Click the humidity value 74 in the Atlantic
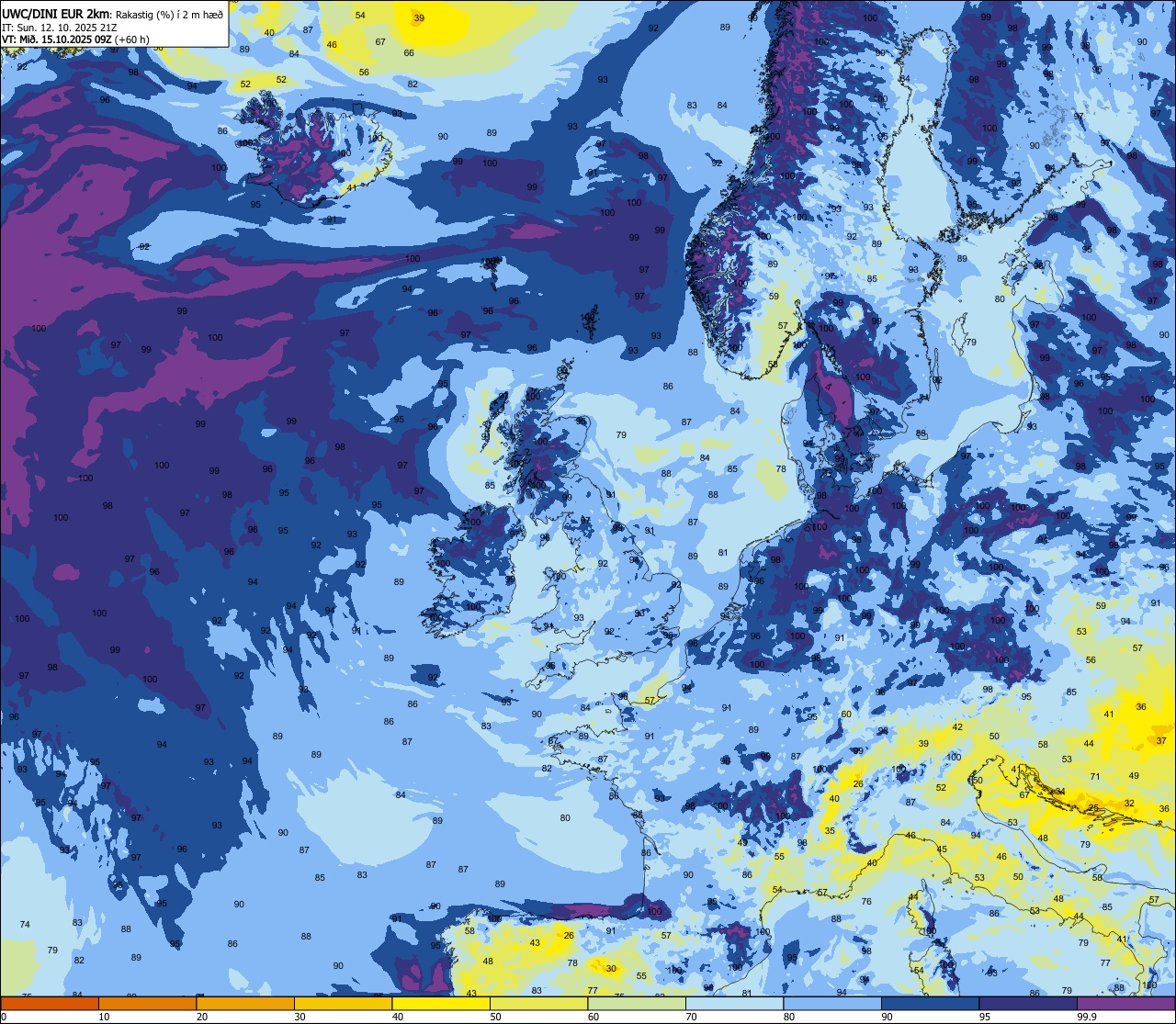This screenshot has width=1176, height=1024. tap(25, 925)
